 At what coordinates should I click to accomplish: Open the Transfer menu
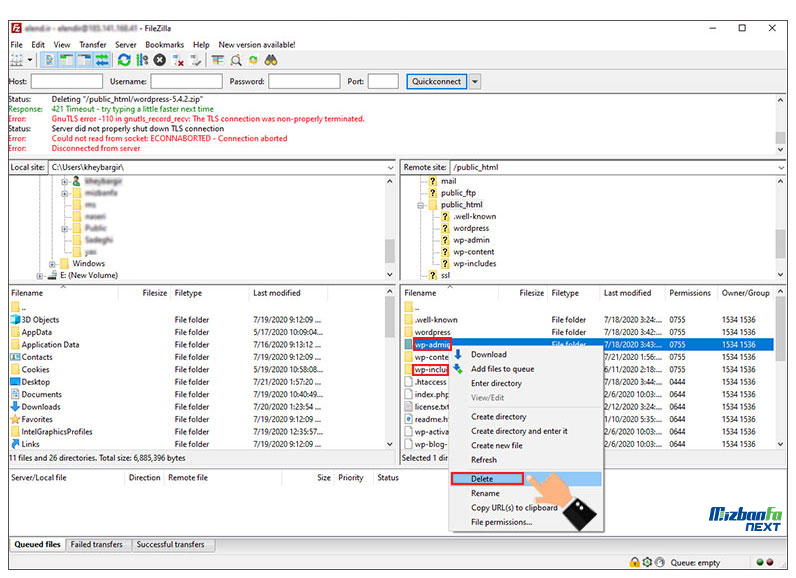pos(93,45)
